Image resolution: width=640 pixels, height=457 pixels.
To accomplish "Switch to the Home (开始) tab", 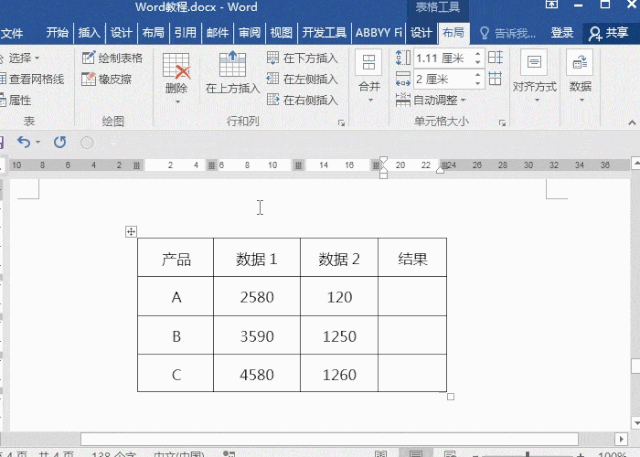I will pyautogui.click(x=57, y=33).
